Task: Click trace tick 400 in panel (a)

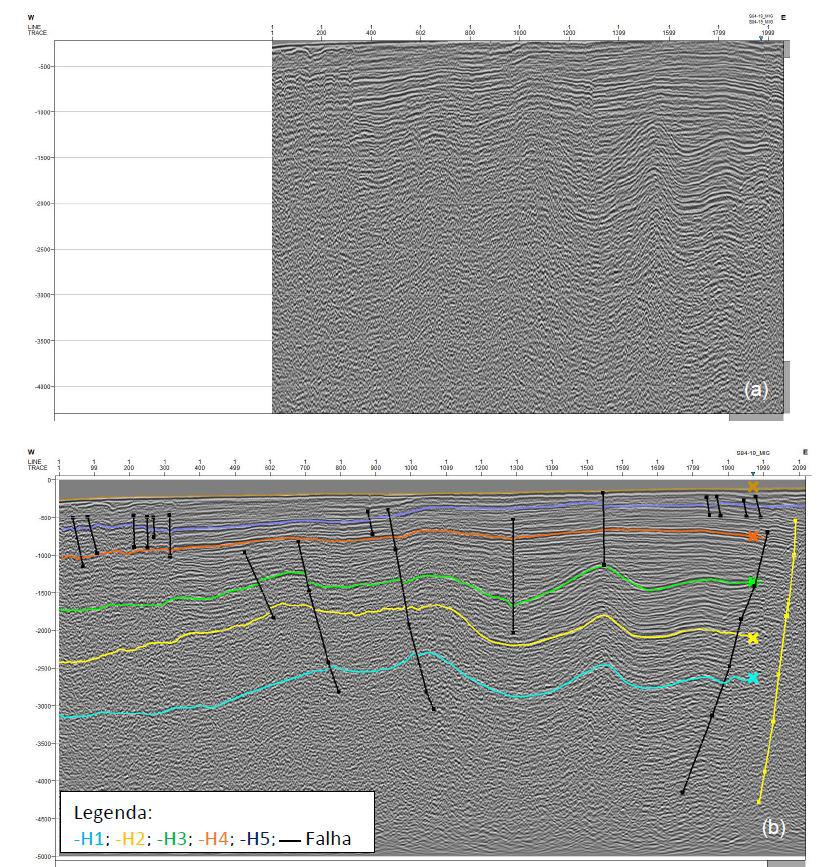Action: click(371, 33)
